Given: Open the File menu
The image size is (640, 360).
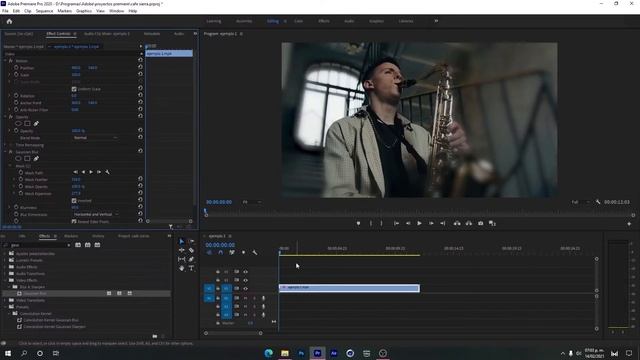Looking at the screenshot, I should tap(5, 11).
